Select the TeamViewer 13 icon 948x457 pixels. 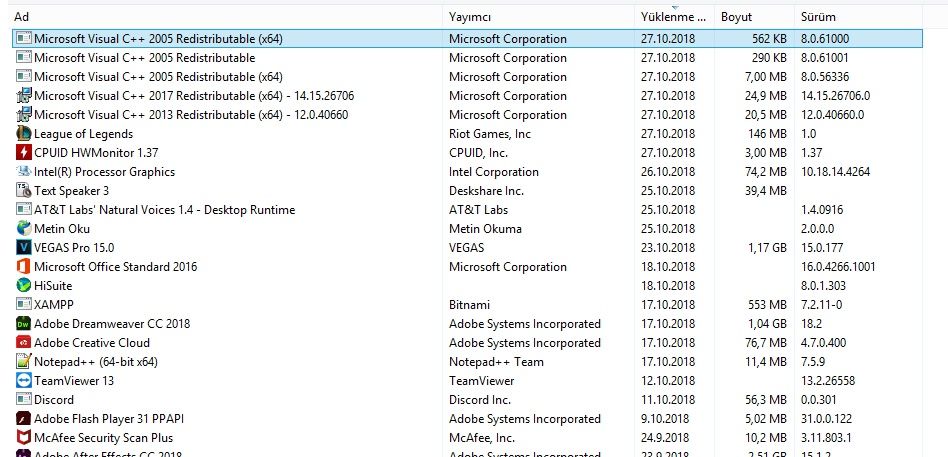(24, 381)
